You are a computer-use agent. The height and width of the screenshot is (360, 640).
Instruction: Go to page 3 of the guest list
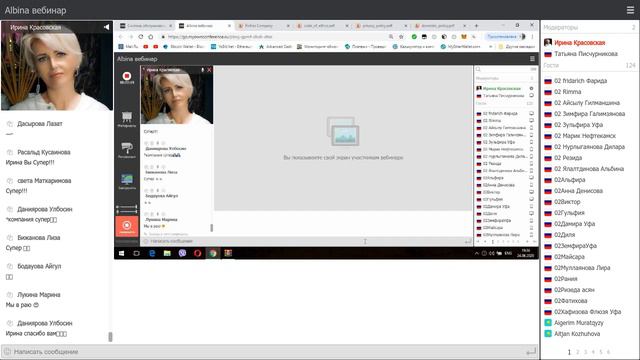coord(585,352)
